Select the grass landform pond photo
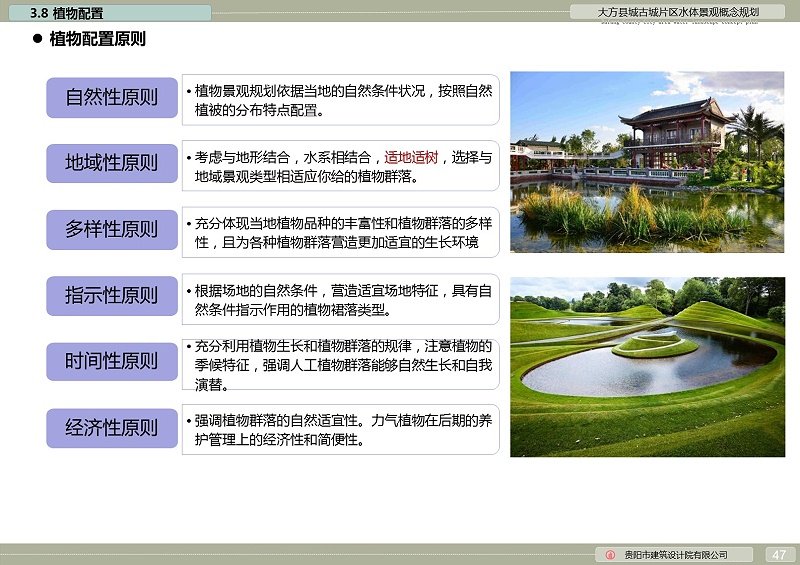Image resolution: width=800 pixels, height=565 pixels. point(647,367)
